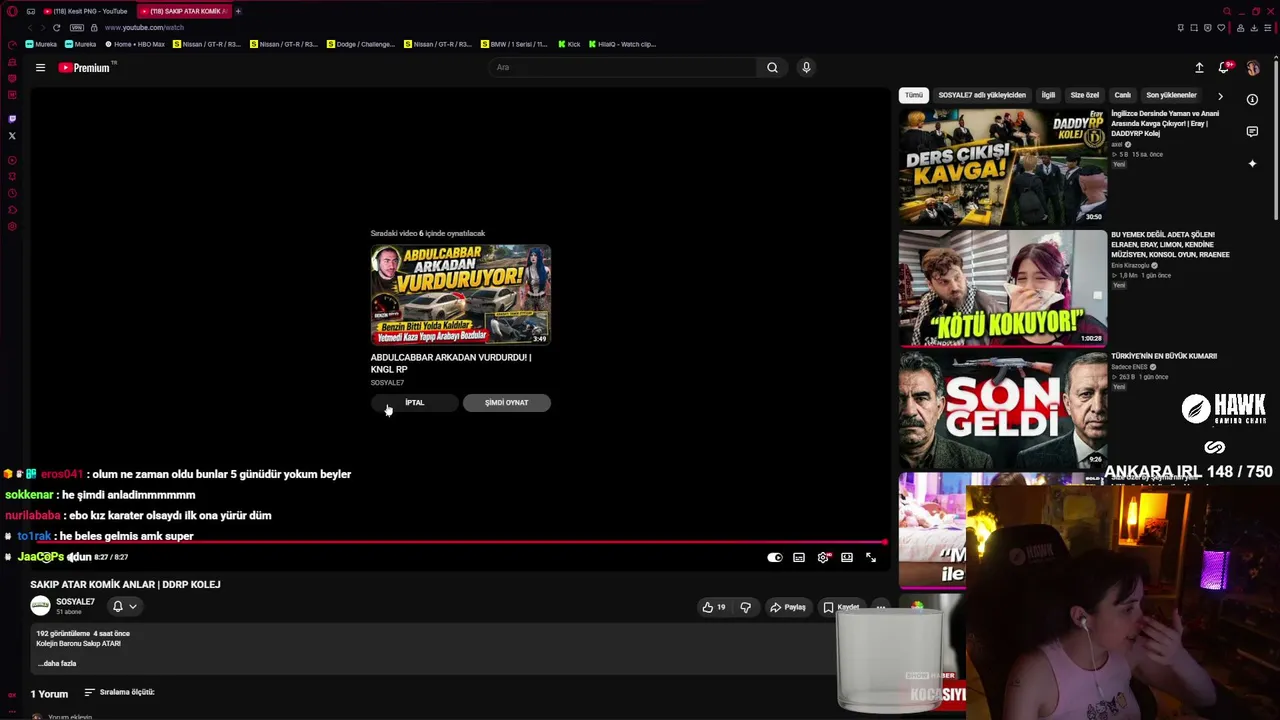Select the Tümü filter chip
The image size is (1280, 720).
pyautogui.click(x=914, y=95)
